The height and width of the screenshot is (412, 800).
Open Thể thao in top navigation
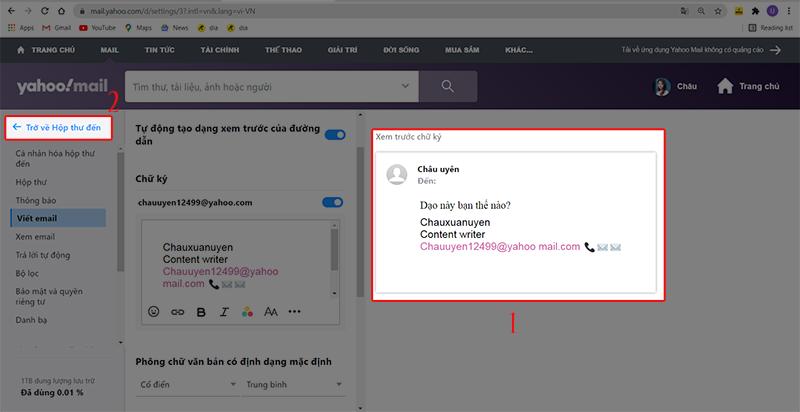[x=283, y=50]
